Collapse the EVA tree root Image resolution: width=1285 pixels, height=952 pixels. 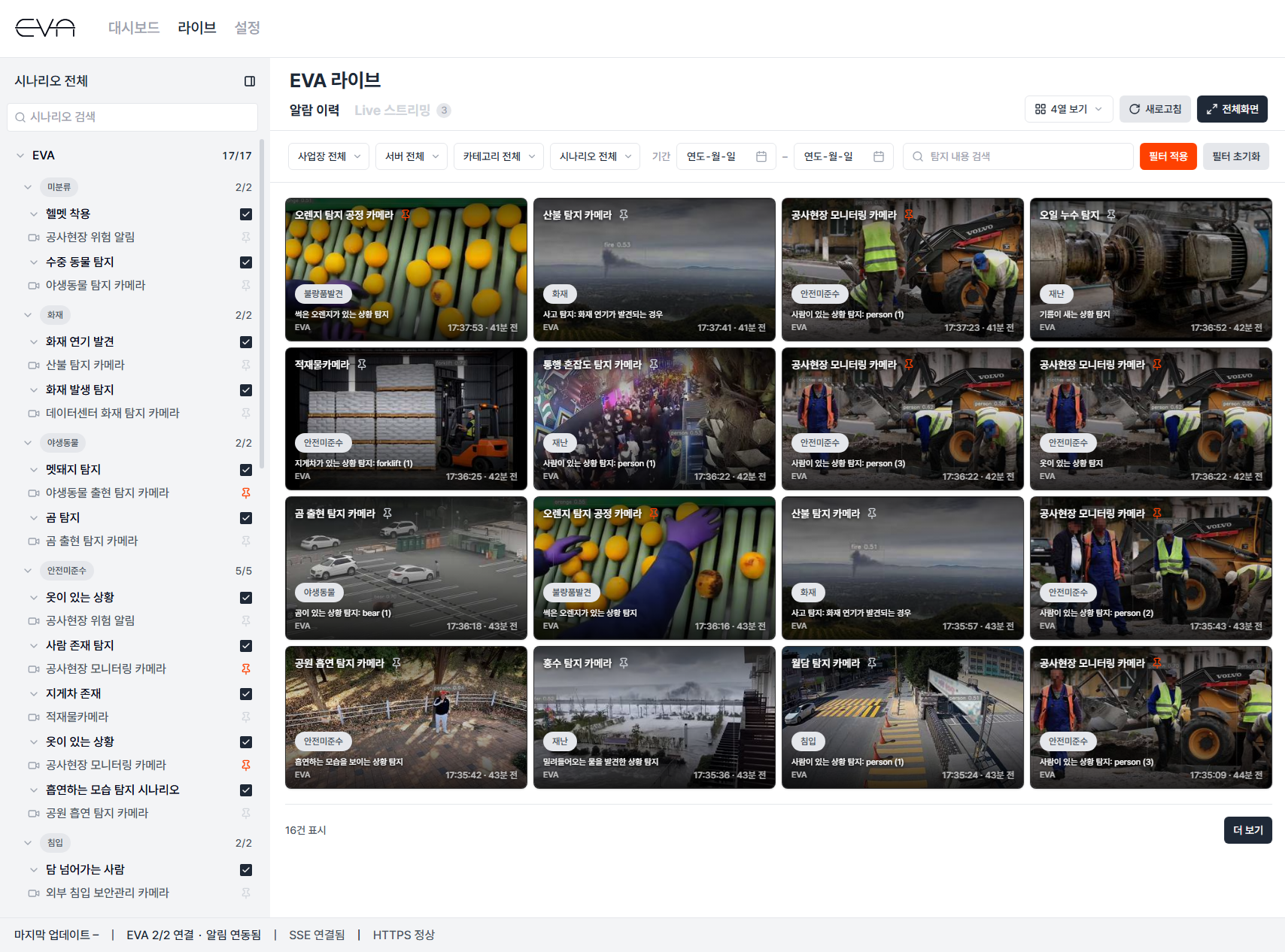click(20, 156)
